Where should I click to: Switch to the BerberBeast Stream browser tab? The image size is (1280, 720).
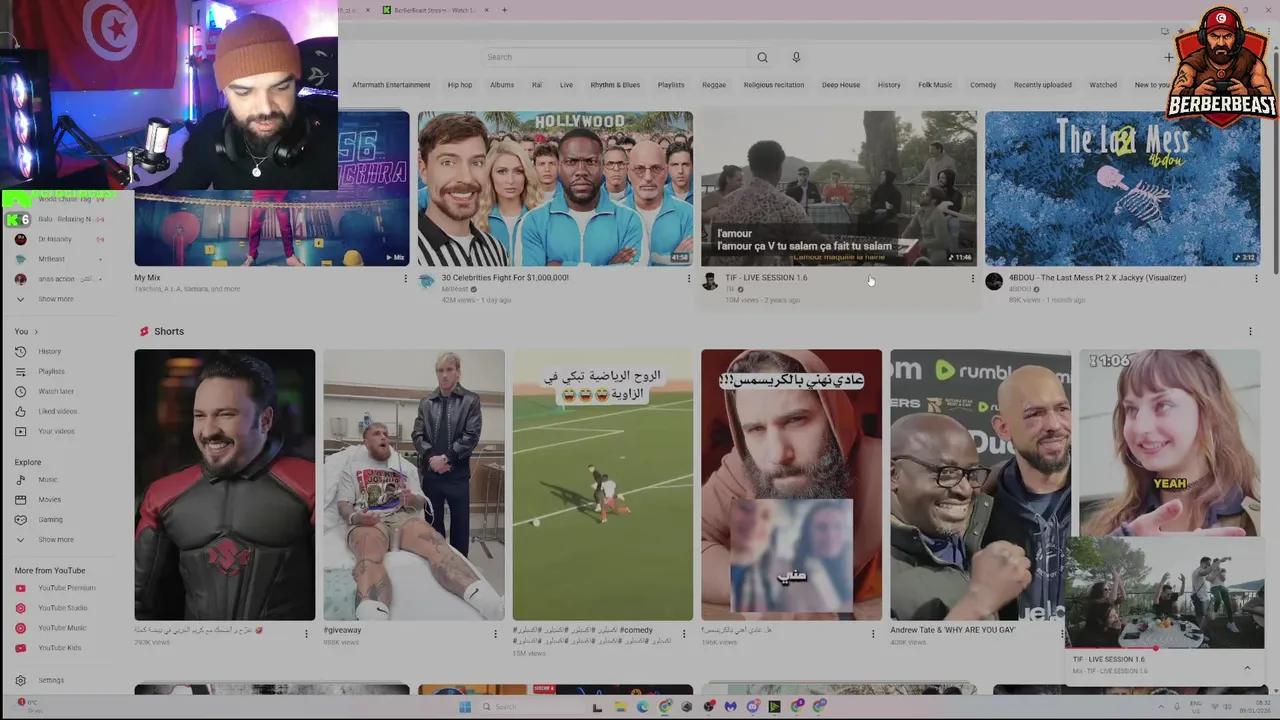pyautogui.click(x=434, y=10)
